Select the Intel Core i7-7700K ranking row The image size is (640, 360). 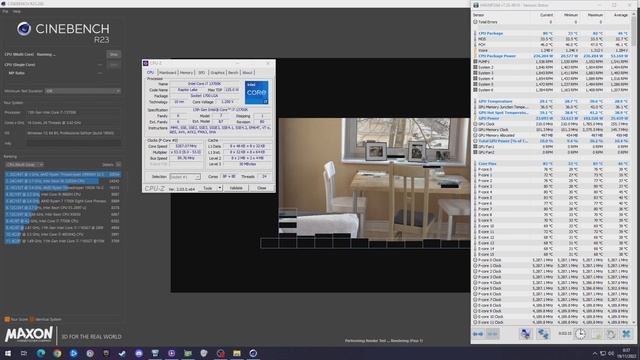tap(62, 221)
